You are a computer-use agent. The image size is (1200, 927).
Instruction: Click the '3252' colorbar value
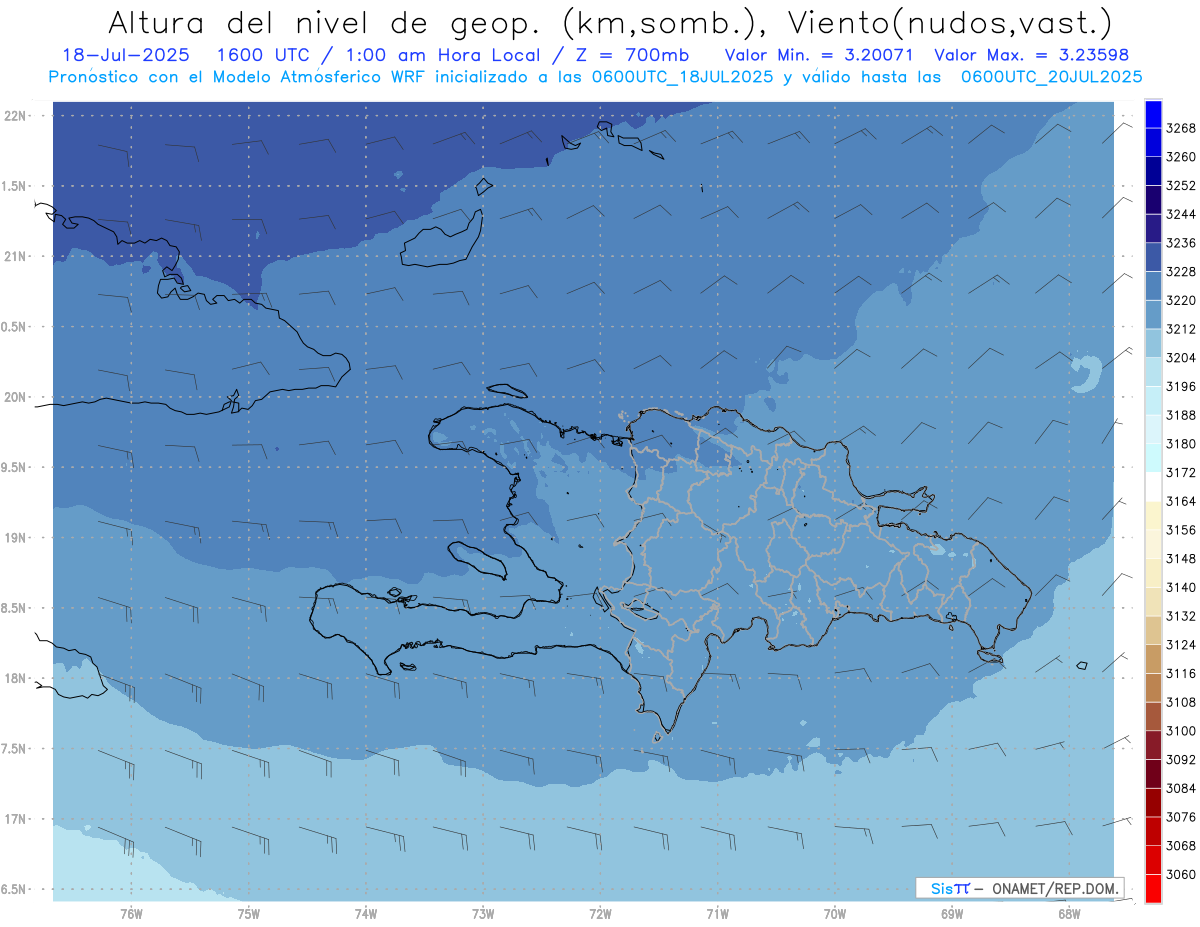pyautogui.click(x=1181, y=186)
